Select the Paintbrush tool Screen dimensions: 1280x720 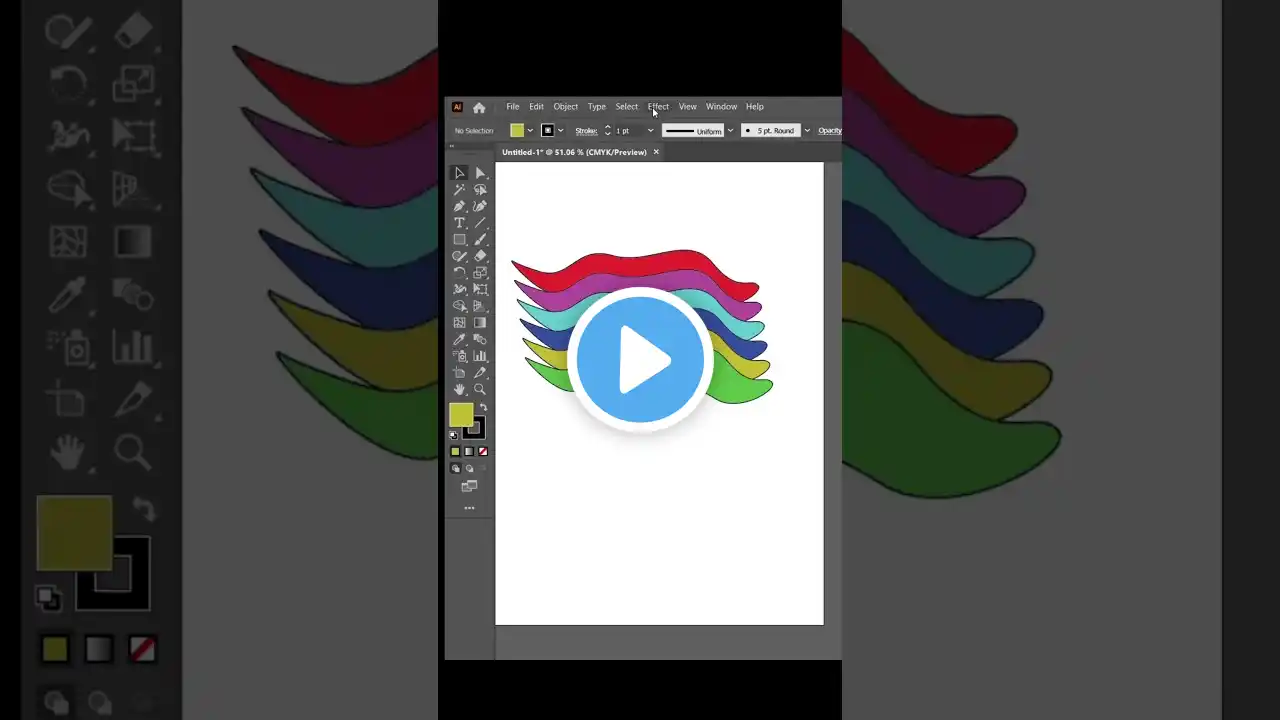tap(480, 240)
